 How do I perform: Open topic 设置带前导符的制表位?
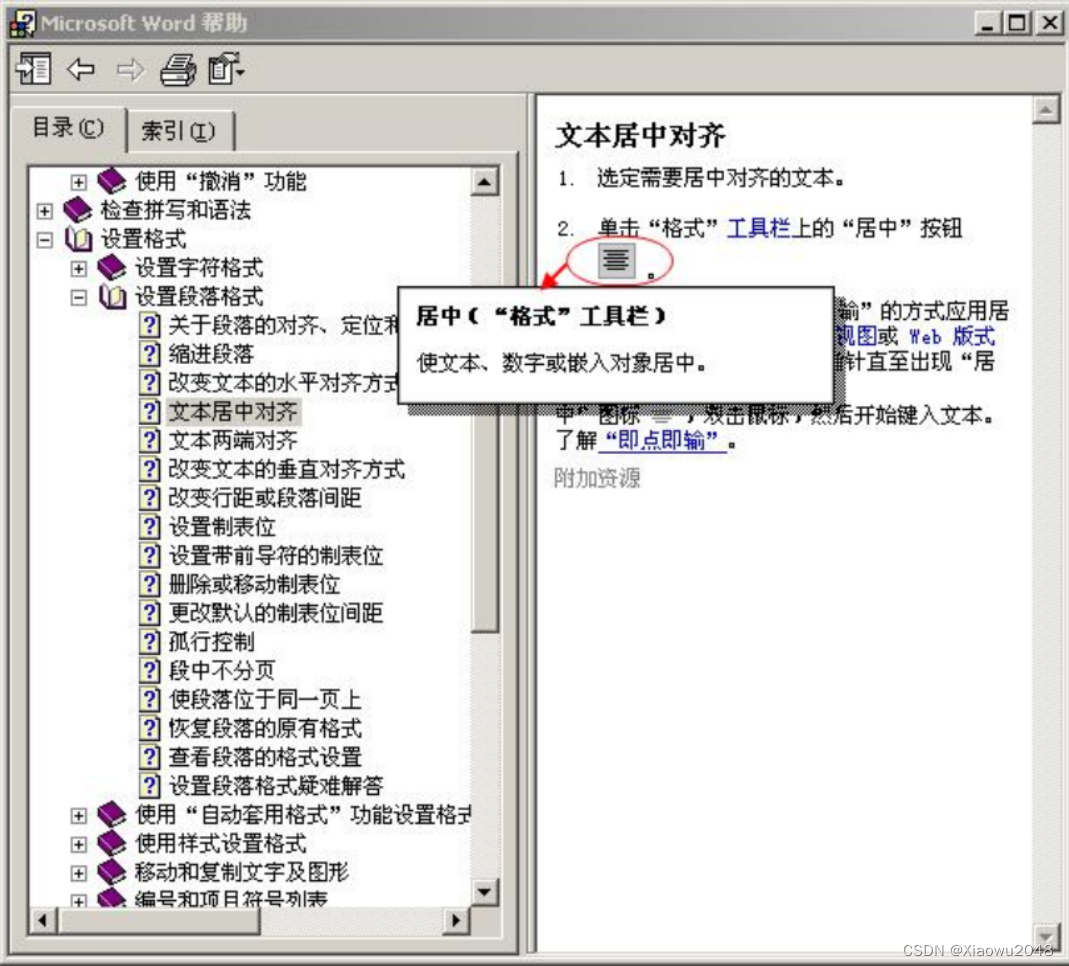pos(275,556)
